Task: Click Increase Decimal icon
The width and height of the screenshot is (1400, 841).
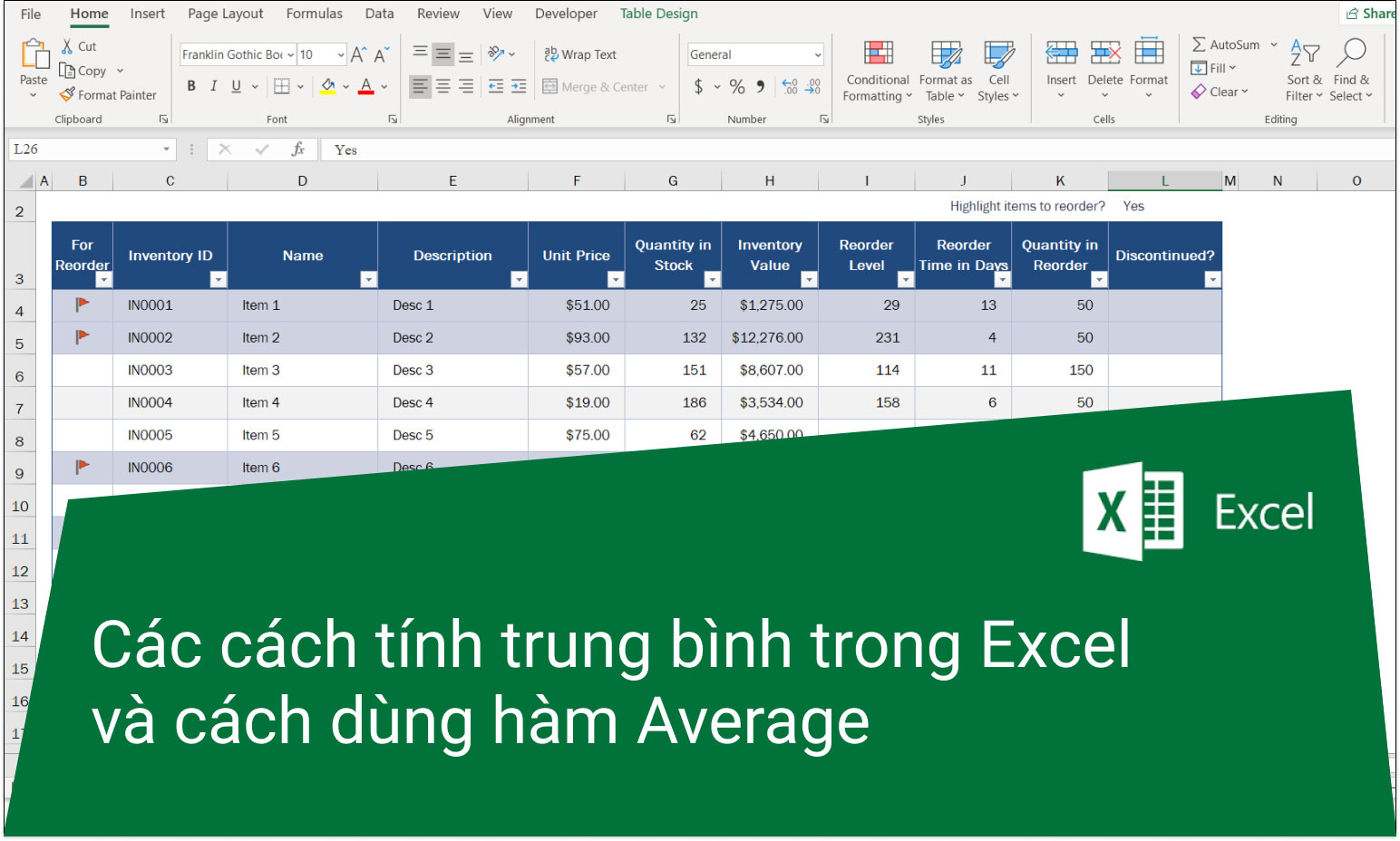Action: pyautogui.click(x=790, y=86)
